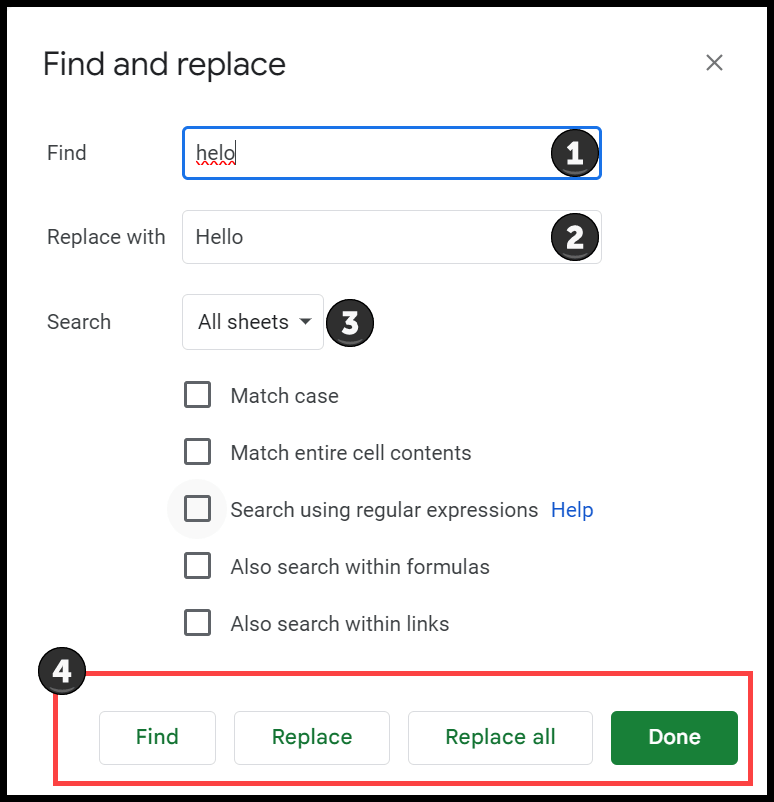Check Also search within formulas

coord(197,566)
